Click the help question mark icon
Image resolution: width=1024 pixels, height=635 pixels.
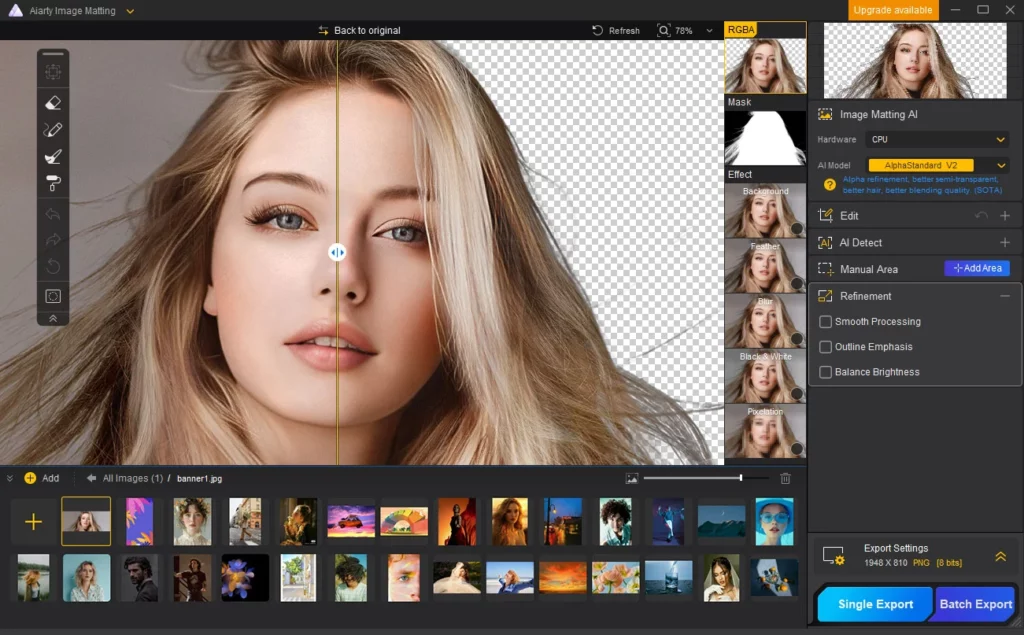coord(829,185)
